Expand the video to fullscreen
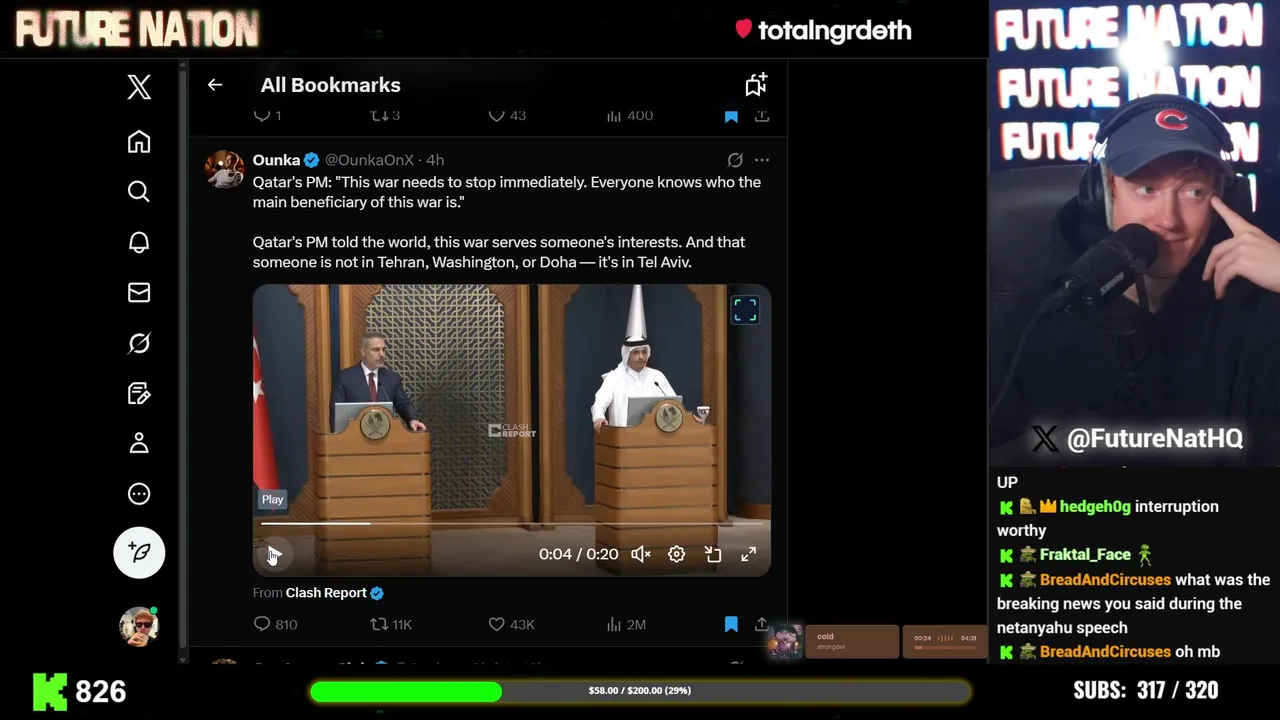Viewport: 1280px width, 720px height. coord(748,554)
